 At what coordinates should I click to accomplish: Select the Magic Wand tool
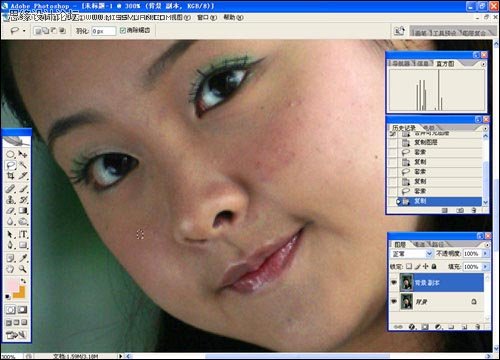click(23, 165)
